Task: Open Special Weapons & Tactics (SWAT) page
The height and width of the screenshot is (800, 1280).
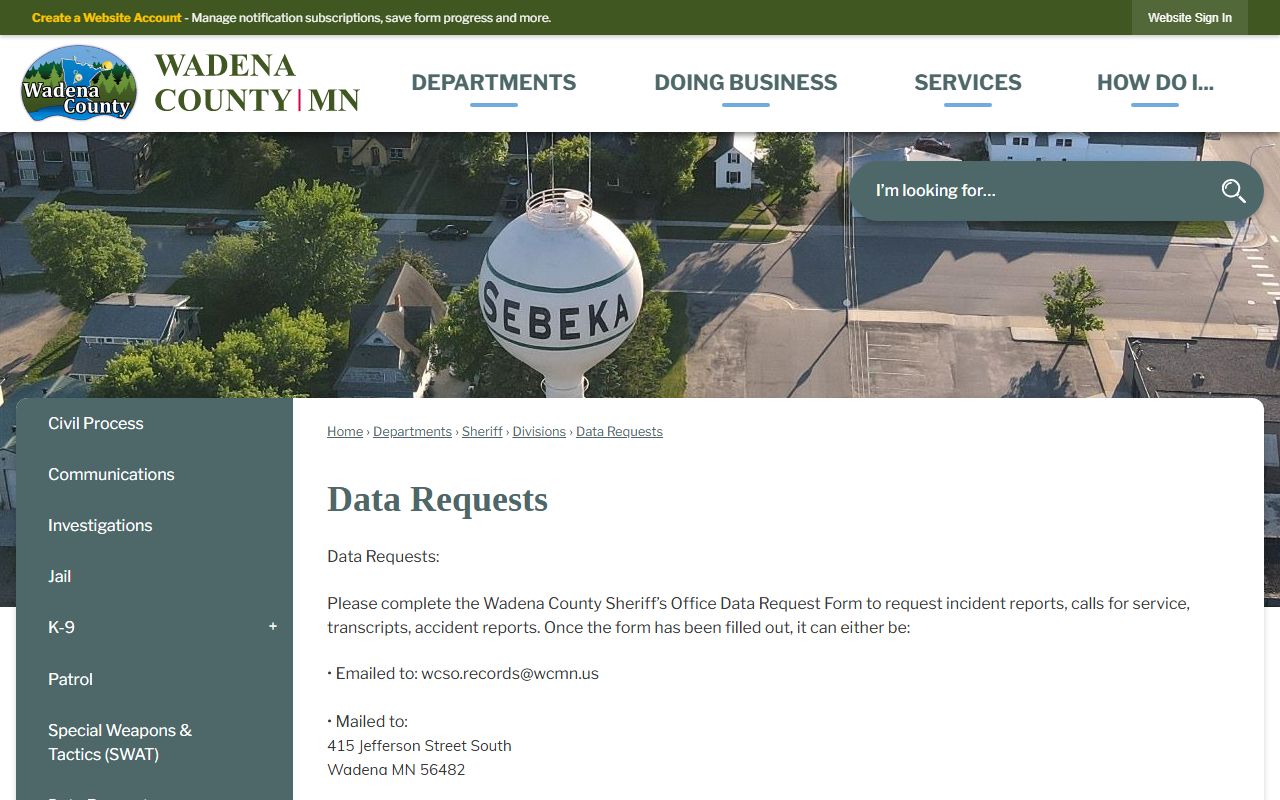Action: [154, 742]
